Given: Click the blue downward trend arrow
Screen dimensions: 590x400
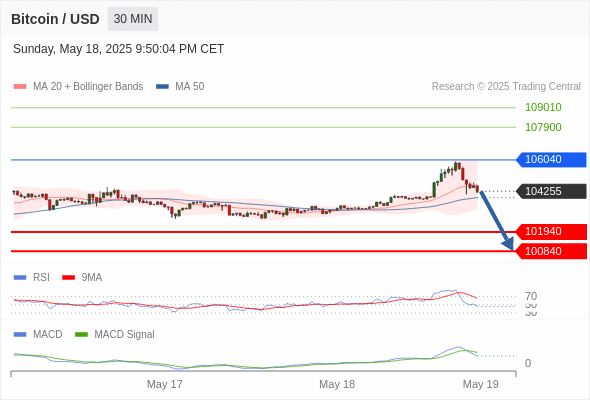Looking at the screenshot, I should [497, 221].
